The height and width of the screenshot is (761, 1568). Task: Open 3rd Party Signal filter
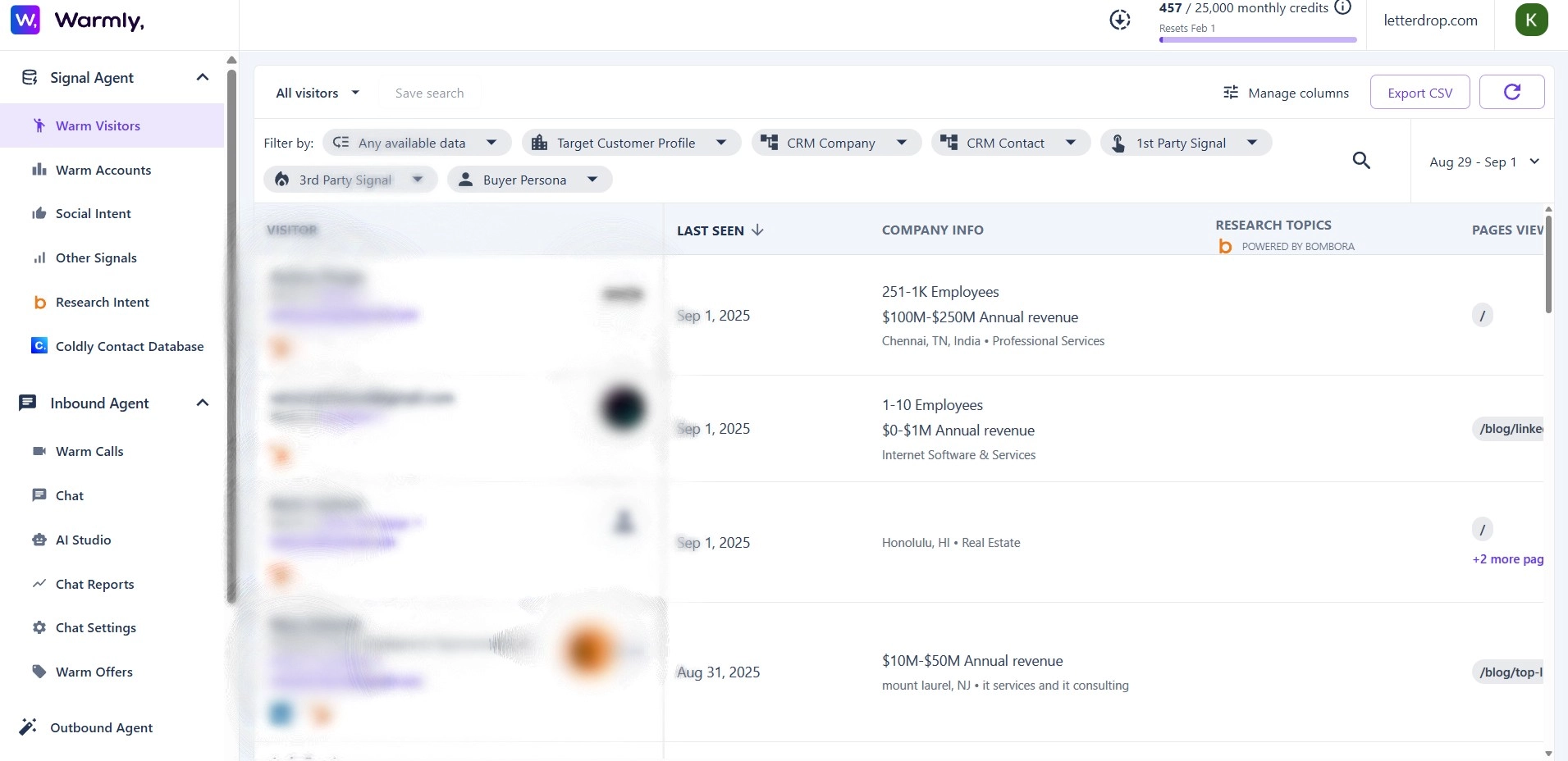click(350, 180)
